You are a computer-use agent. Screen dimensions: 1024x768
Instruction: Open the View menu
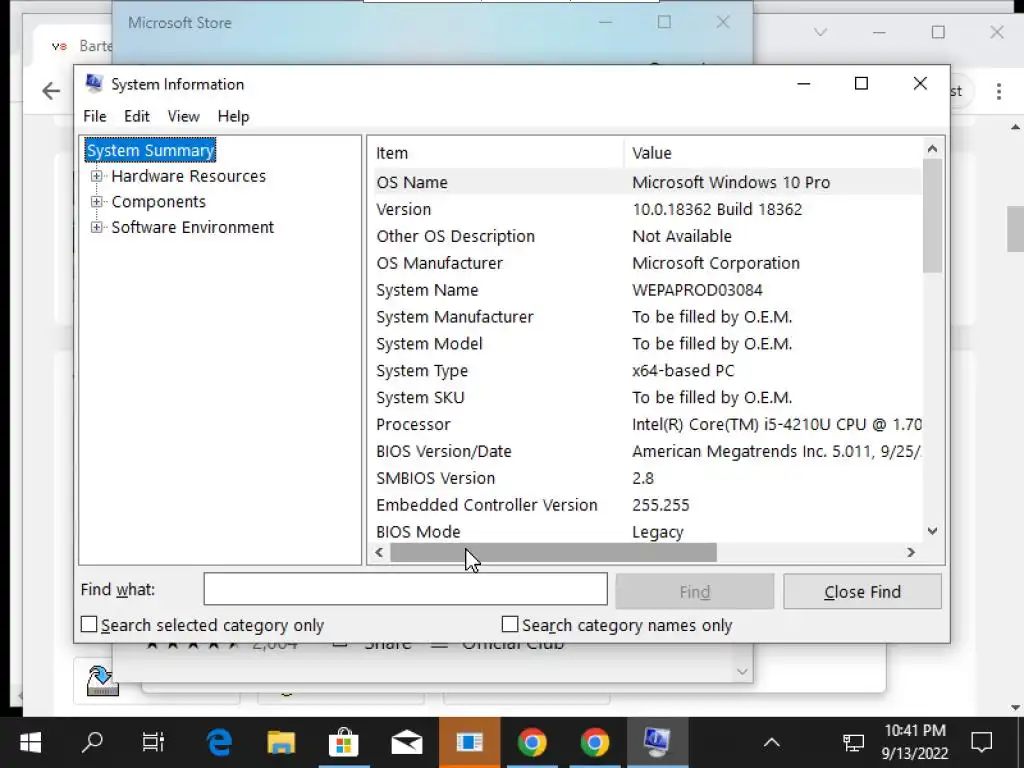[x=184, y=116]
